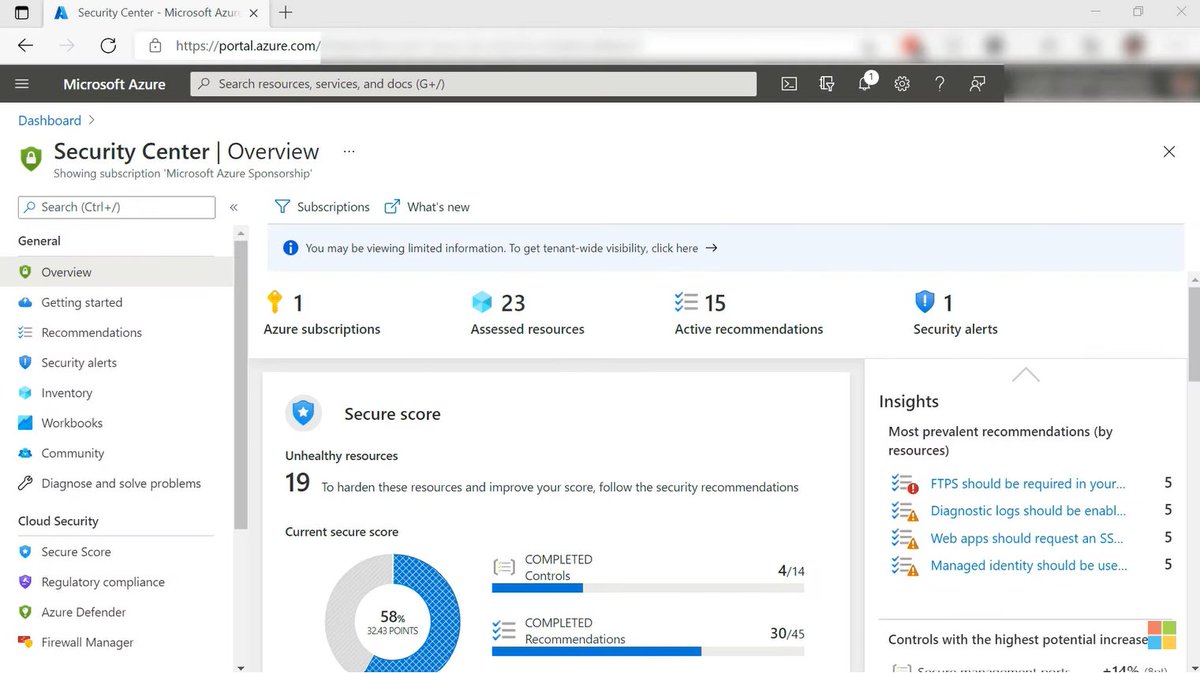
Task: Click the blue shield icon beside Security alerts count
Action: click(925, 301)
